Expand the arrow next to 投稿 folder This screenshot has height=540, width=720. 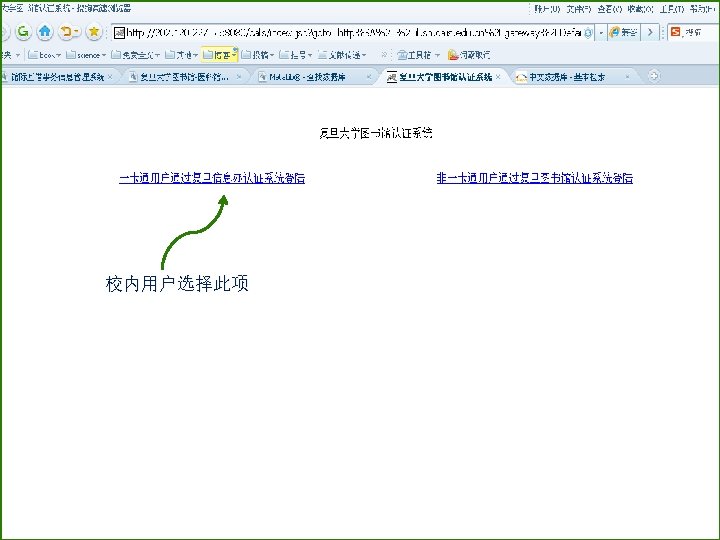click(x=272, y=56)
